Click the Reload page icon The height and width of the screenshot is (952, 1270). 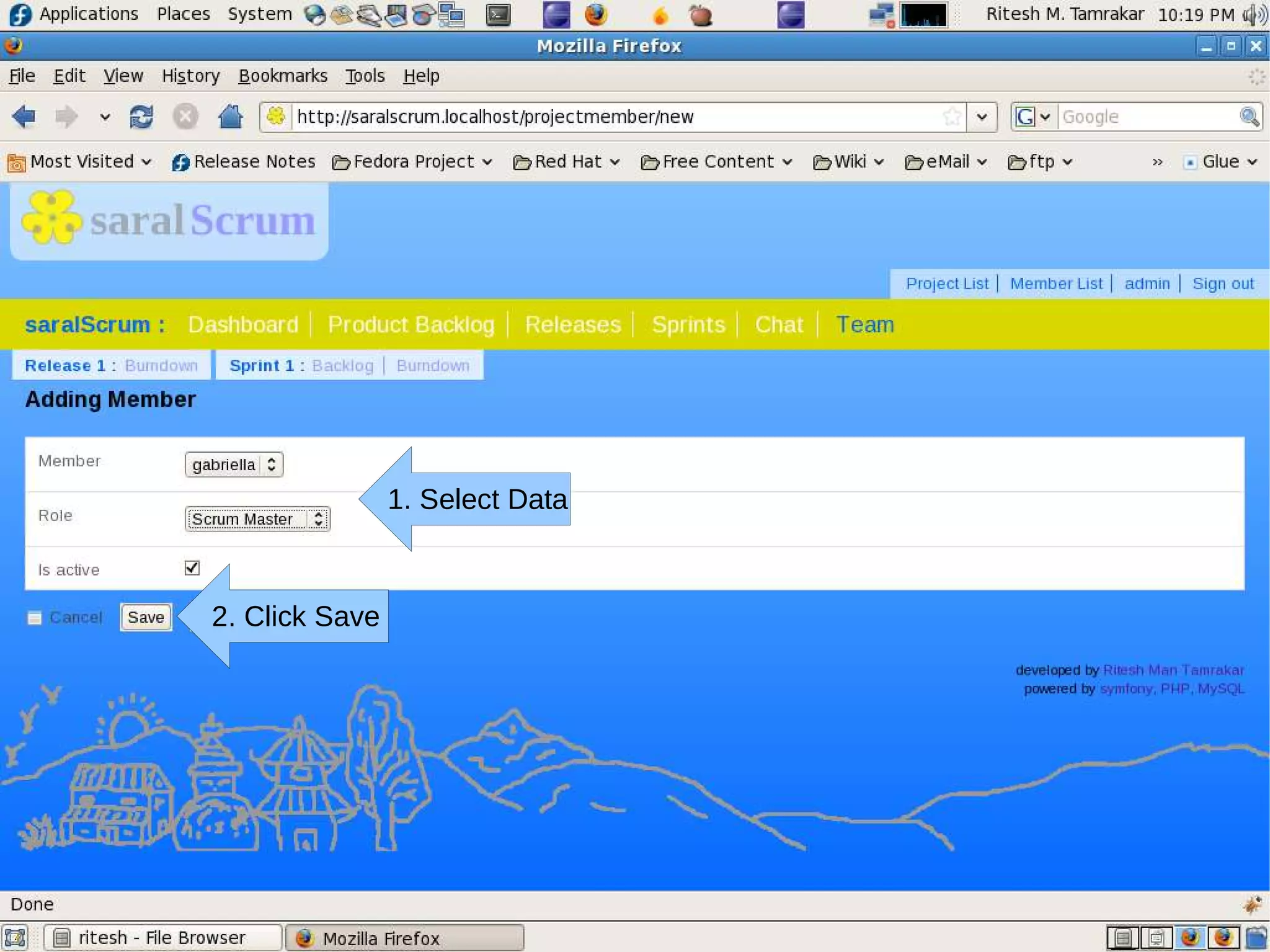pyautogui.click(x=141, y=117)
